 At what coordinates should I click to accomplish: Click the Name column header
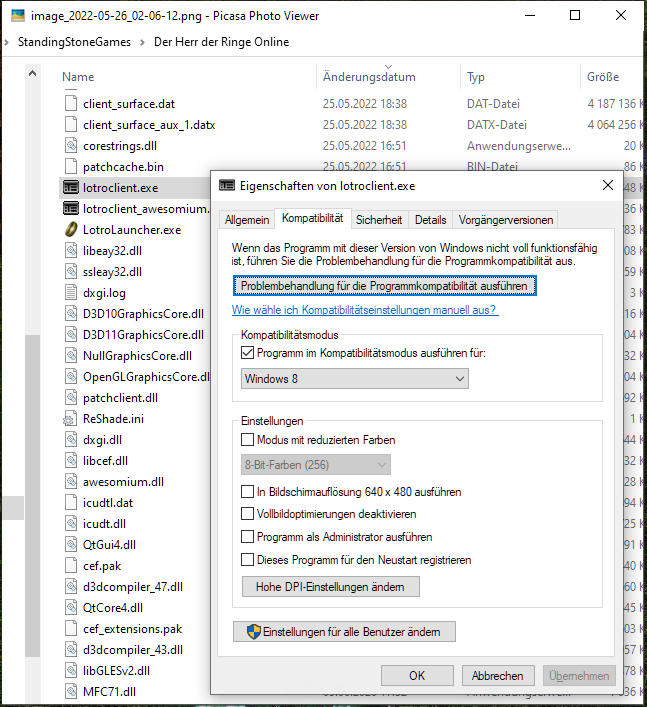[x=78, y=77]
